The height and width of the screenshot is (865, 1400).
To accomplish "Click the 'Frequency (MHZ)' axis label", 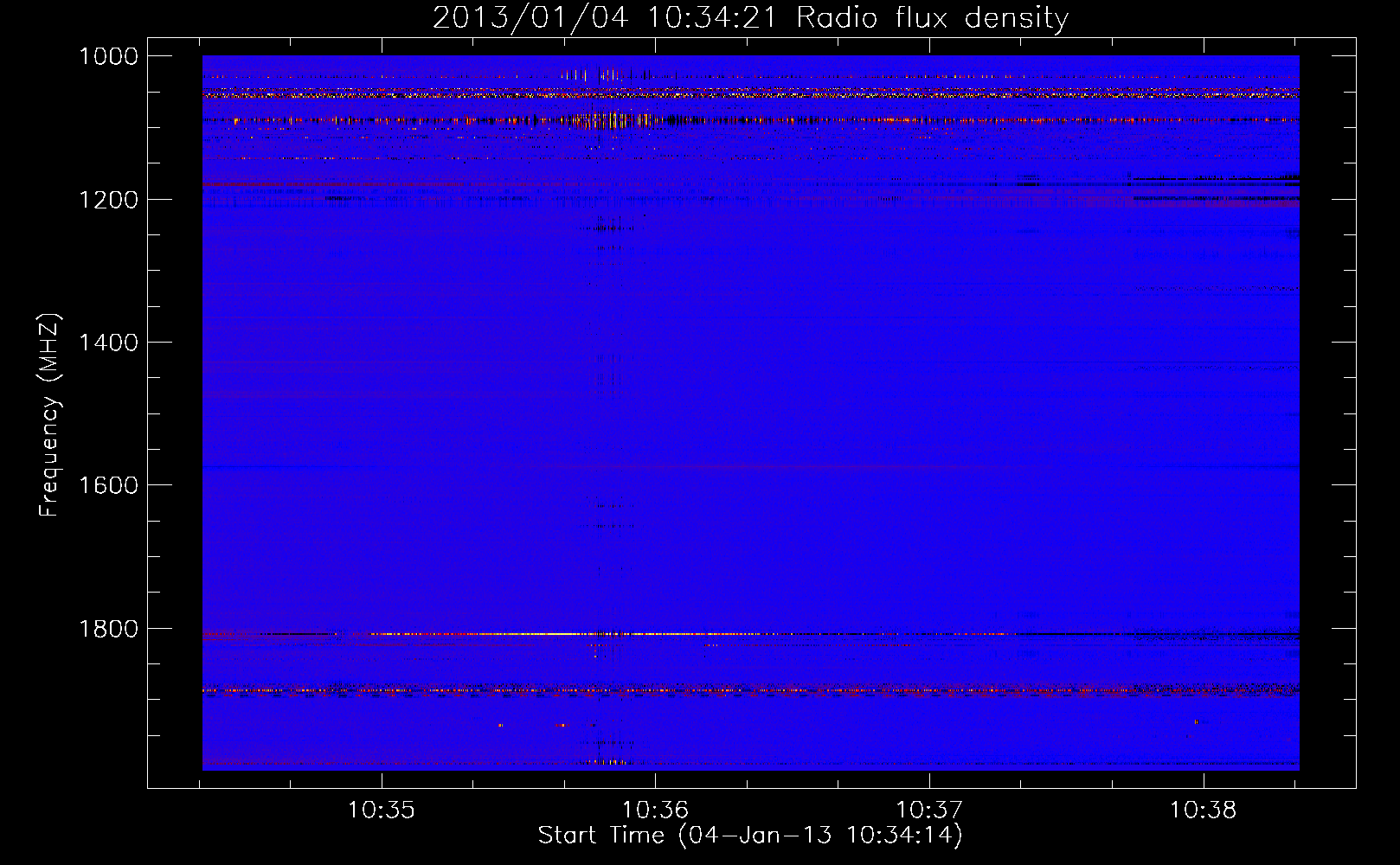I will tap(50, 415).
